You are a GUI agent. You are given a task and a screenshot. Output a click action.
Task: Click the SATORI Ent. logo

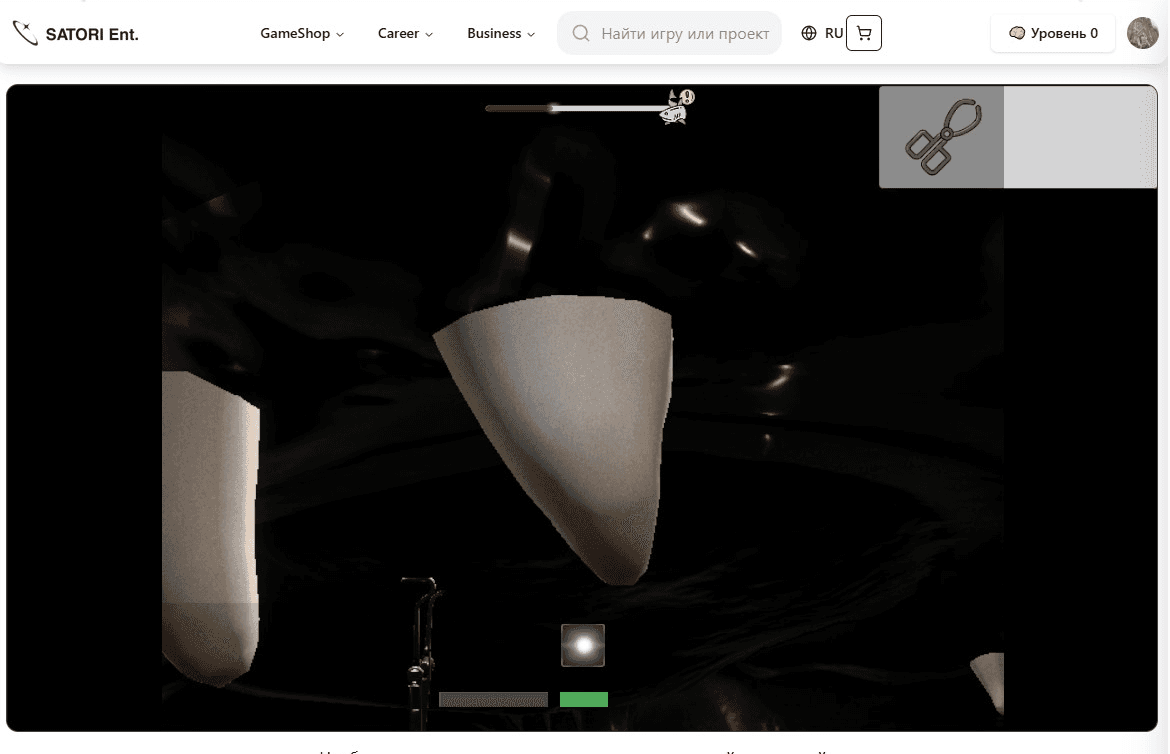coord(76,33)
